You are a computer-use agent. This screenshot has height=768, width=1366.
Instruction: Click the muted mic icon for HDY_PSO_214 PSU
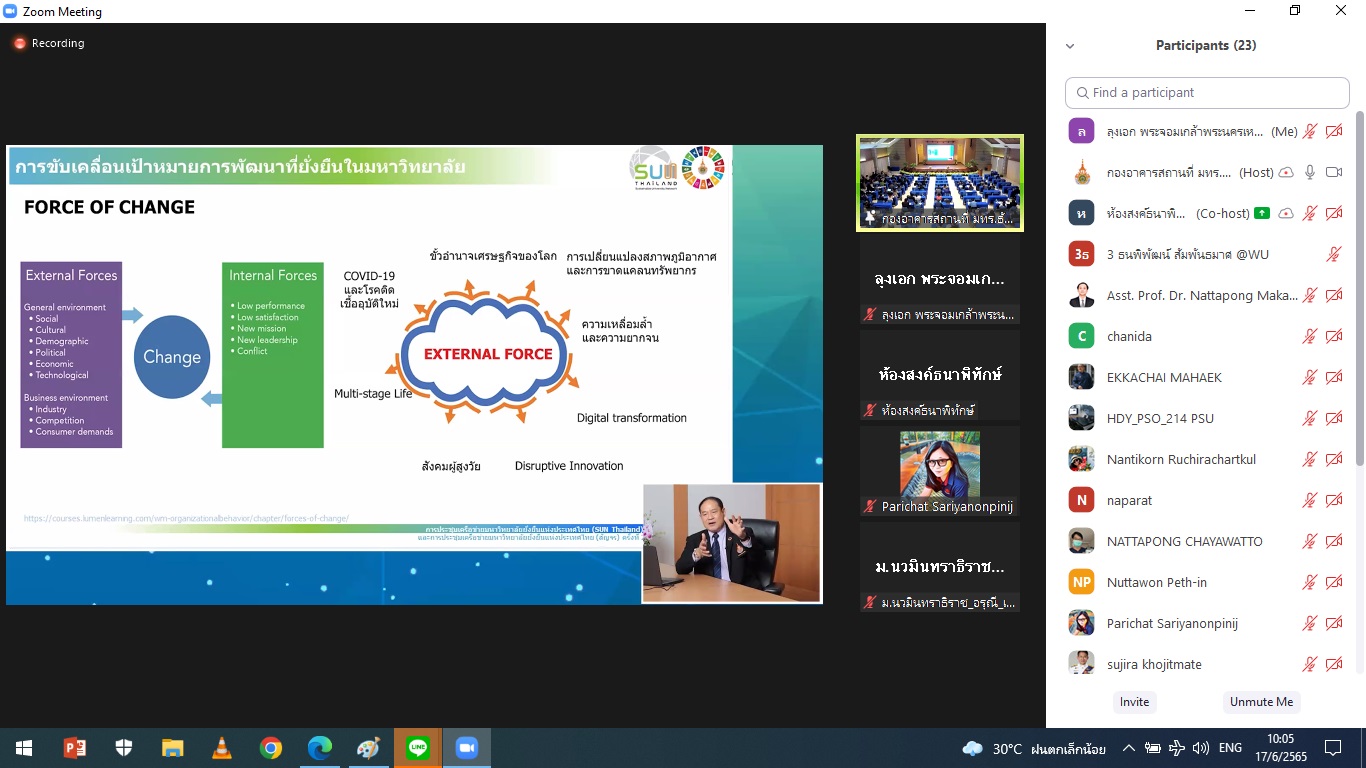[1309, 418]
